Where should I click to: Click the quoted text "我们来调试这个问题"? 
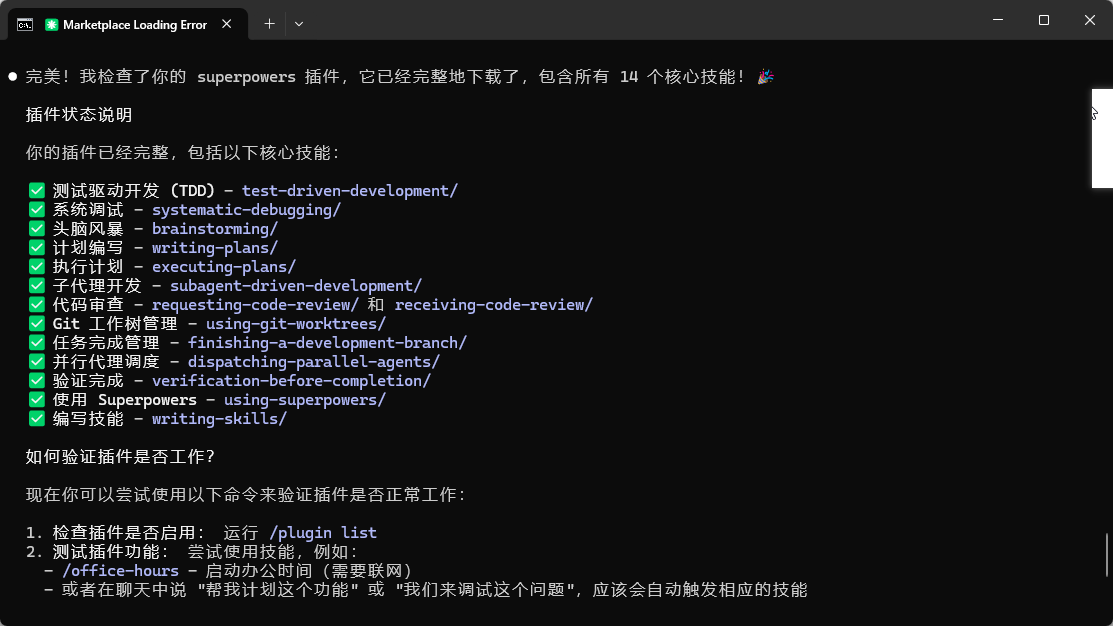click(485, 591)
